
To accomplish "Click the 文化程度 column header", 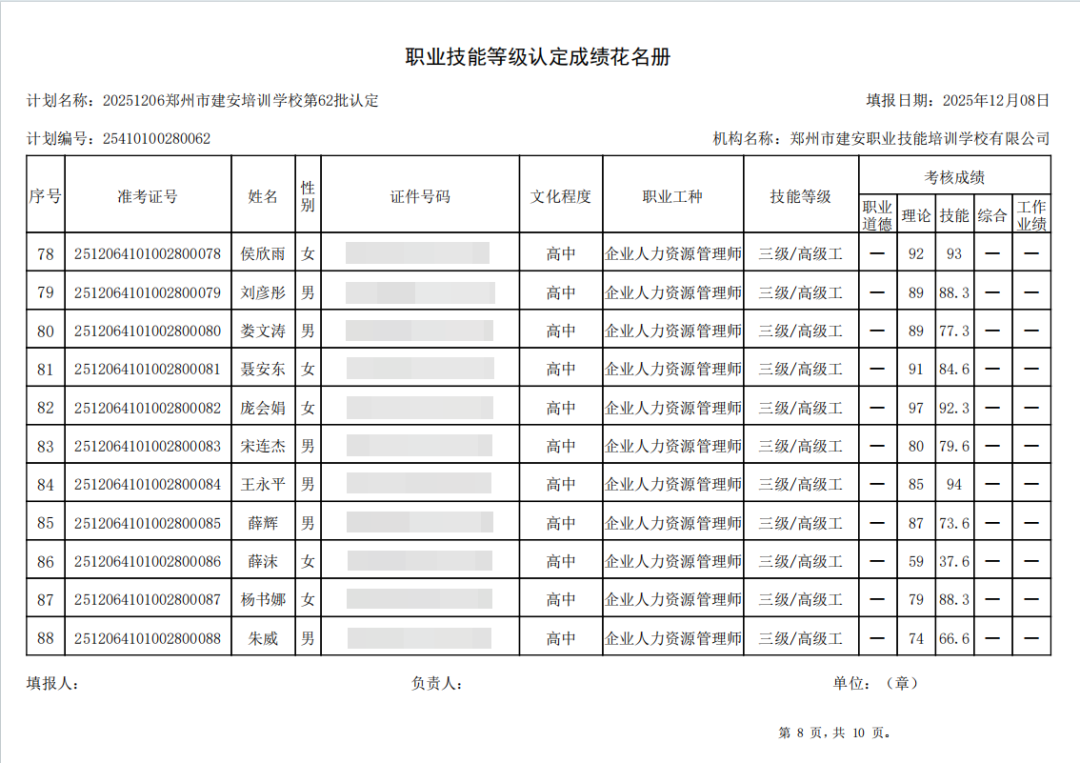I will tap(561, 196).
